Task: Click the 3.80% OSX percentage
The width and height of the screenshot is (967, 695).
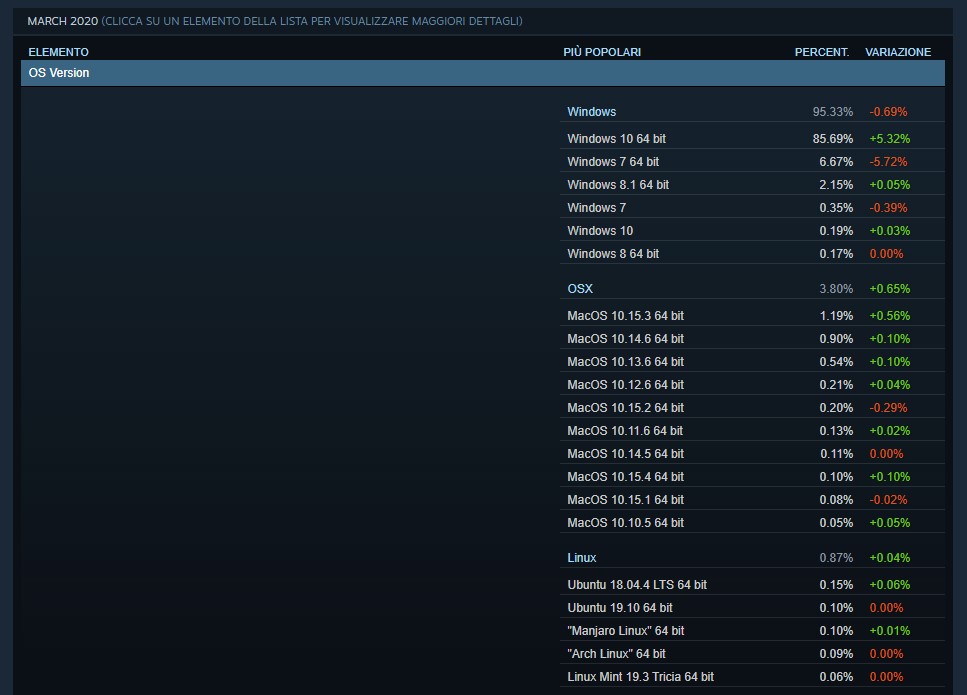Action: pos(836,289)
